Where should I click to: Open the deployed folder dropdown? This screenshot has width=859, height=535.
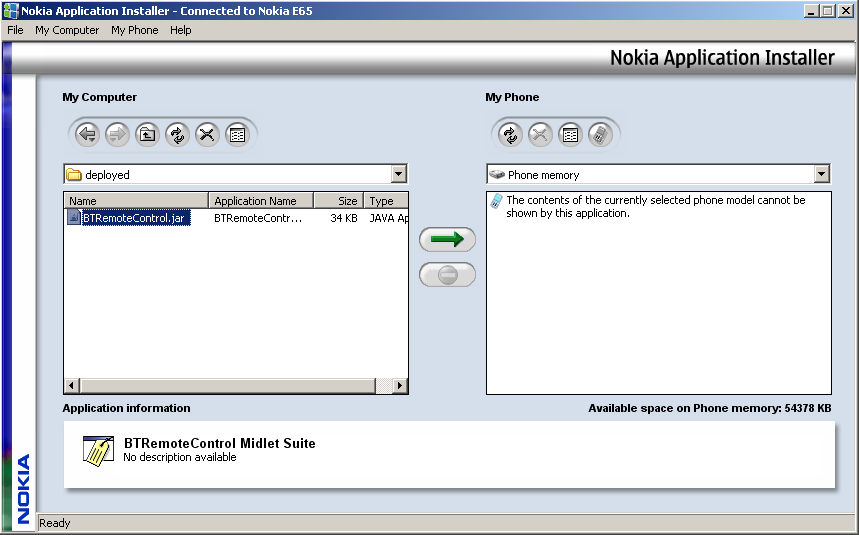(x=399, y=175)
